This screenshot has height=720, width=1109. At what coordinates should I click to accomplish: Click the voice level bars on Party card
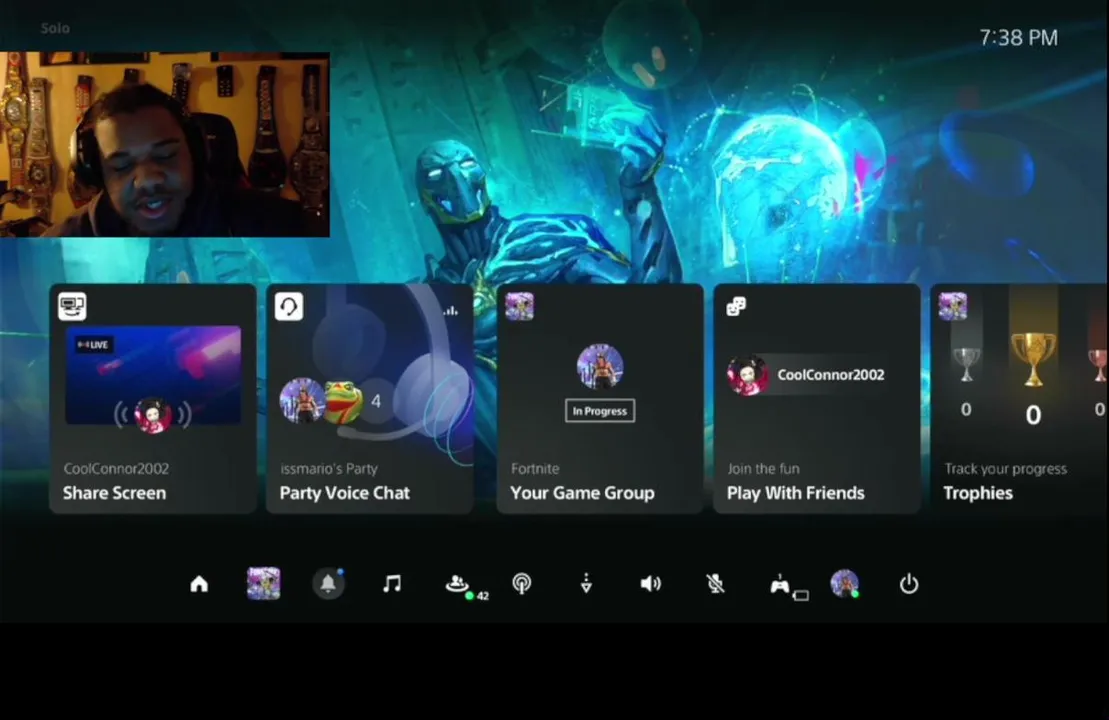(451, 310)
